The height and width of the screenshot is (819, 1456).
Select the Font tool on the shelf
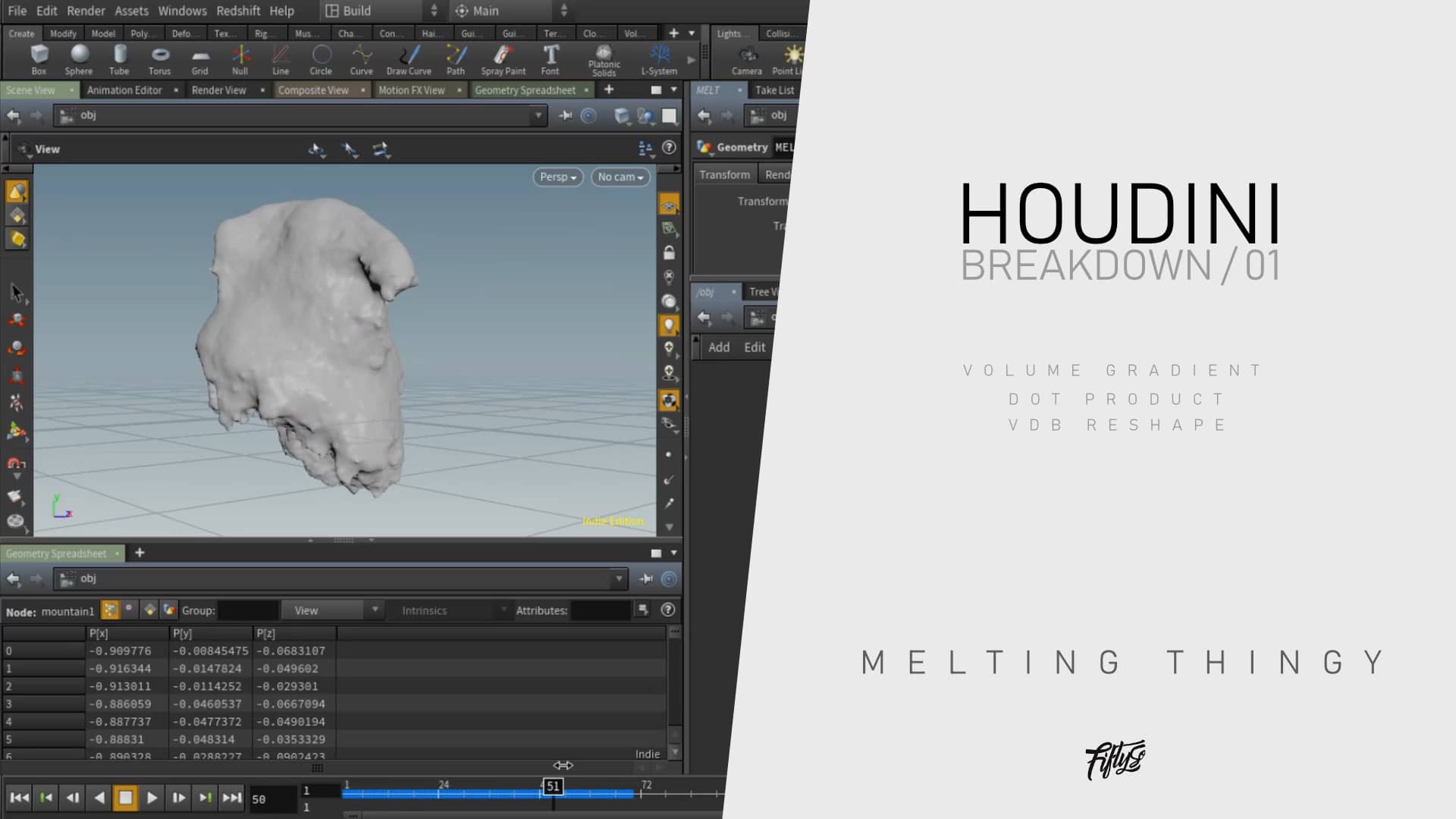click(x=551, y=58)
